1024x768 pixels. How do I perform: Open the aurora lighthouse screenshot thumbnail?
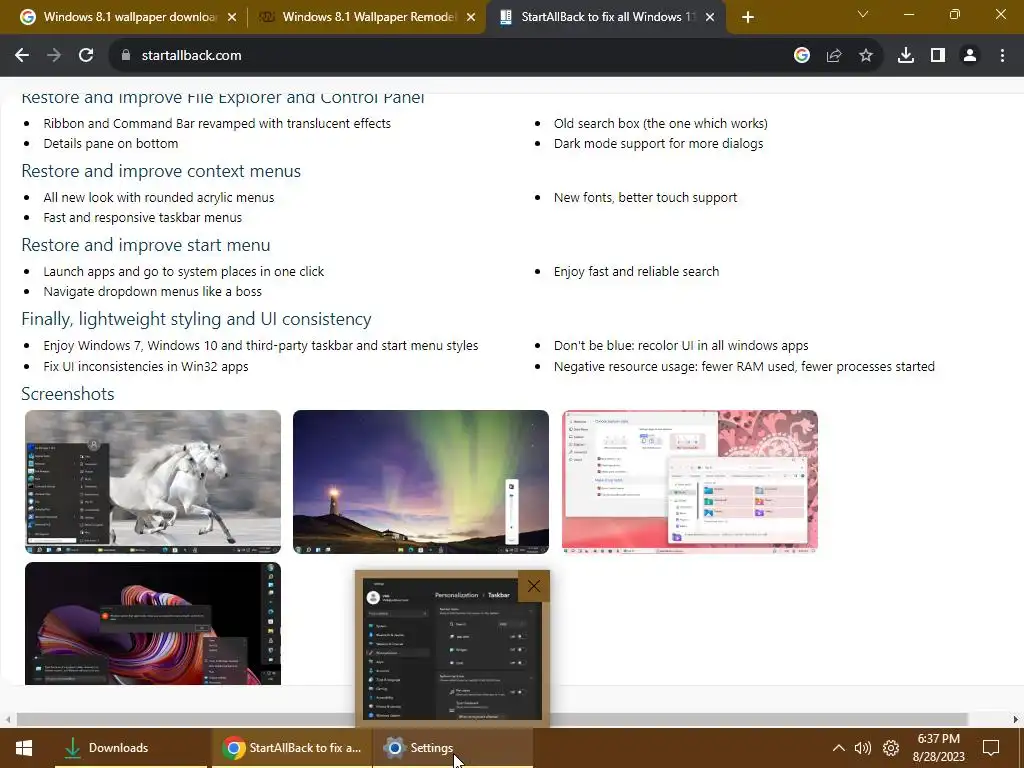(421, 482)
